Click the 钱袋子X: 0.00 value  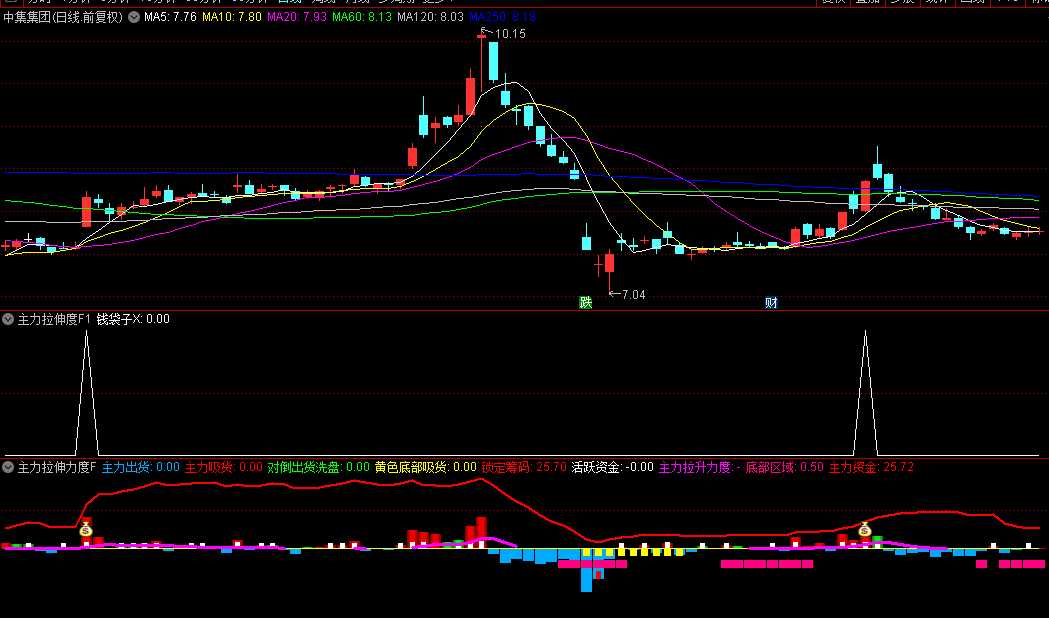(133, 319)
